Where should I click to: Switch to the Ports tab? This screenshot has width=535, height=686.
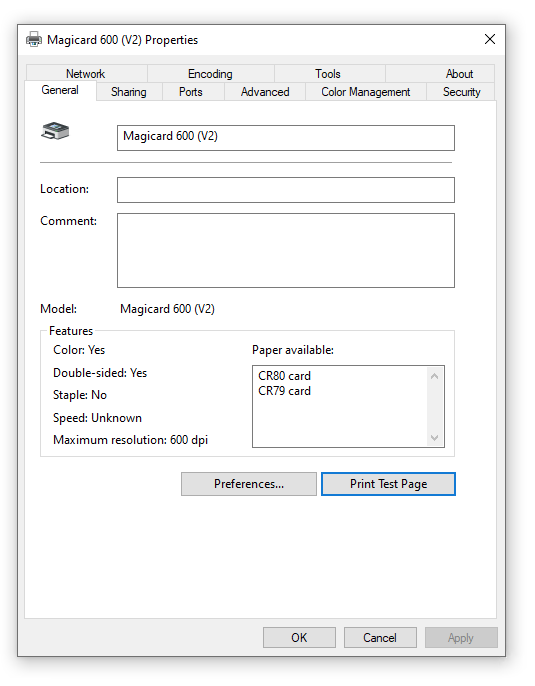point(191,92)
